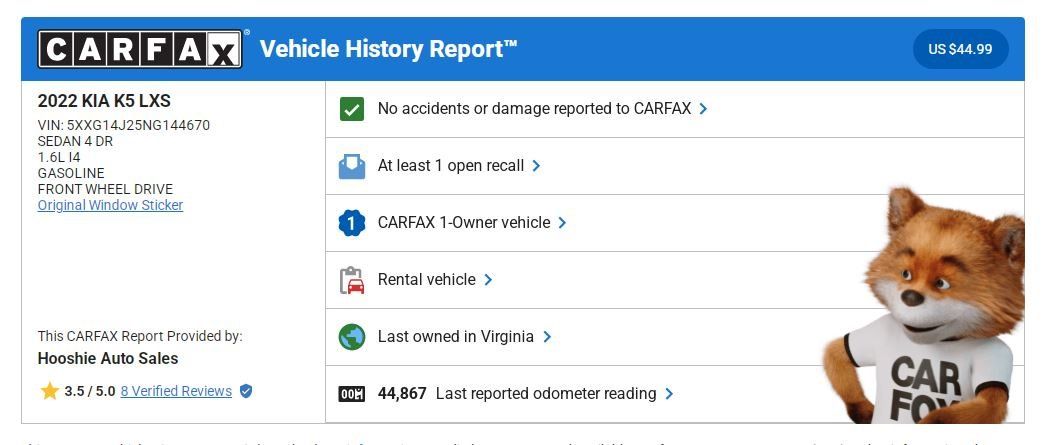1042x445 pixels.
Task: Click the gold star rating icon
Action: [x=50, y=391]
